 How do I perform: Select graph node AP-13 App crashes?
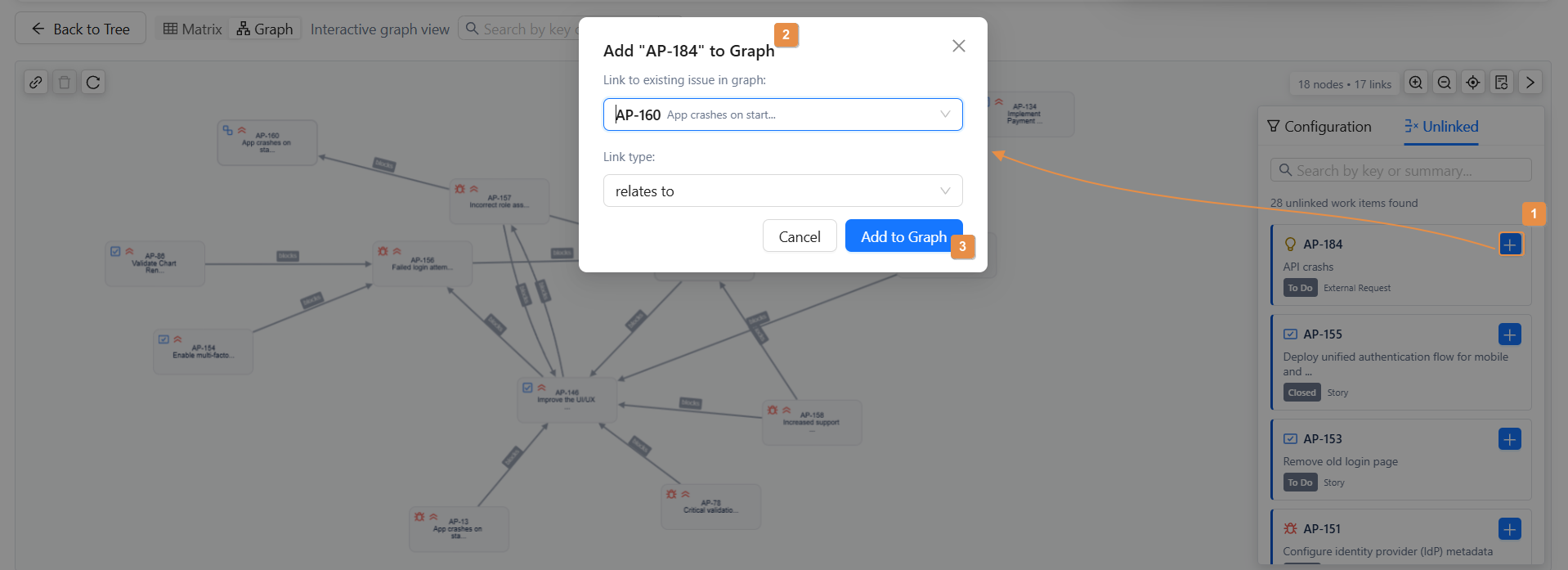click(459, 529)
